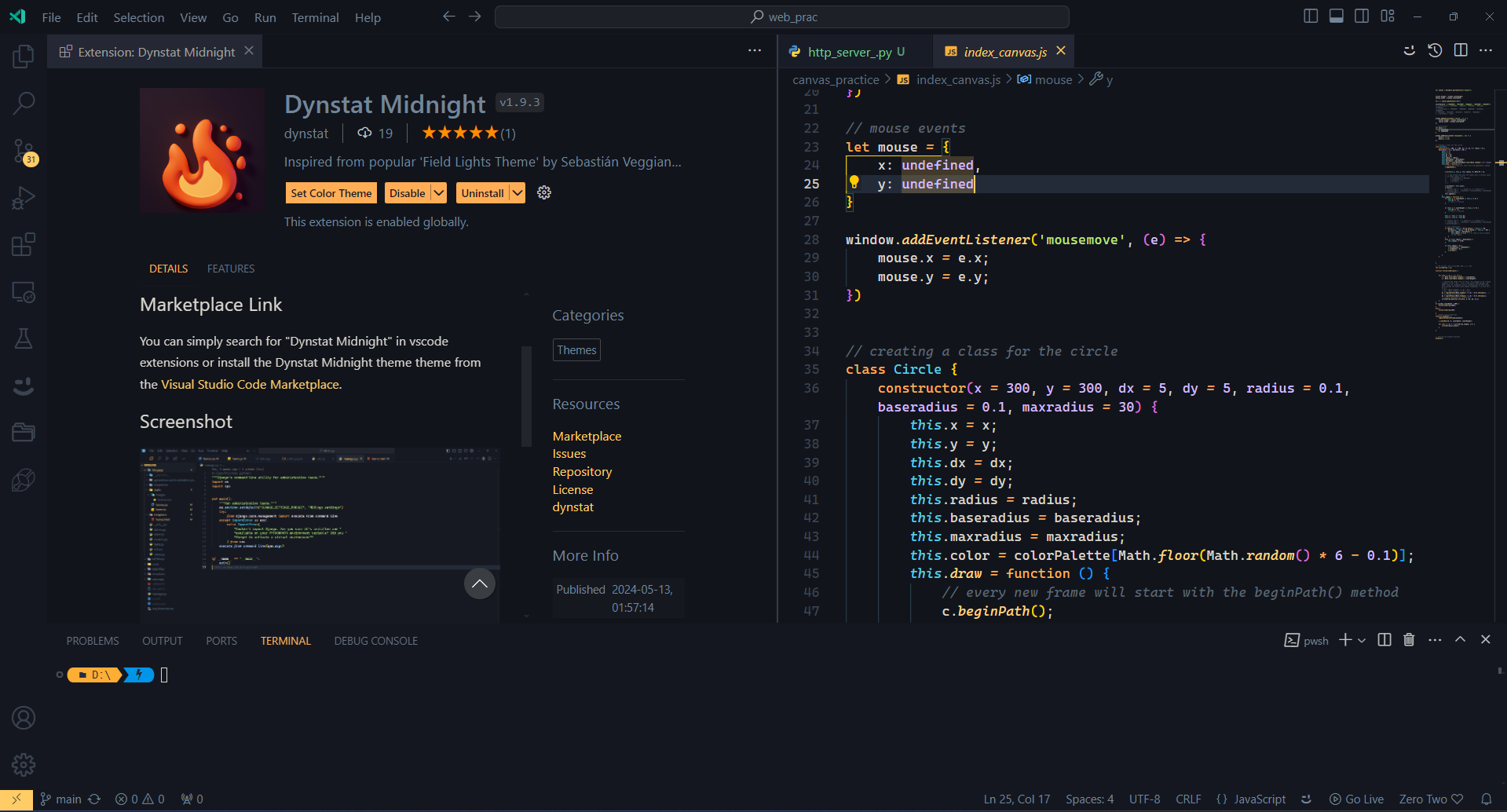Click the Disable button
Viewport: 1507px width, 812px height.
click(x=408, y=193)
